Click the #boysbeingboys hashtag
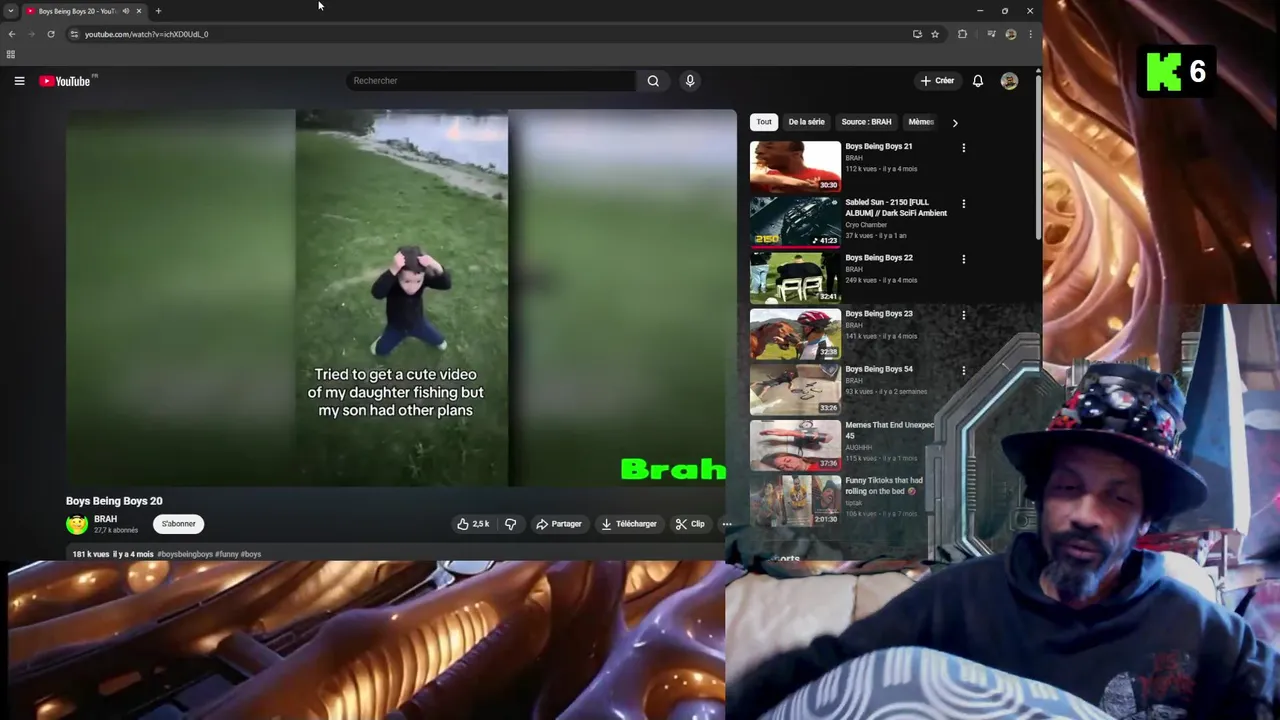The image size is (1280, 720). click(x=185, y=554)
